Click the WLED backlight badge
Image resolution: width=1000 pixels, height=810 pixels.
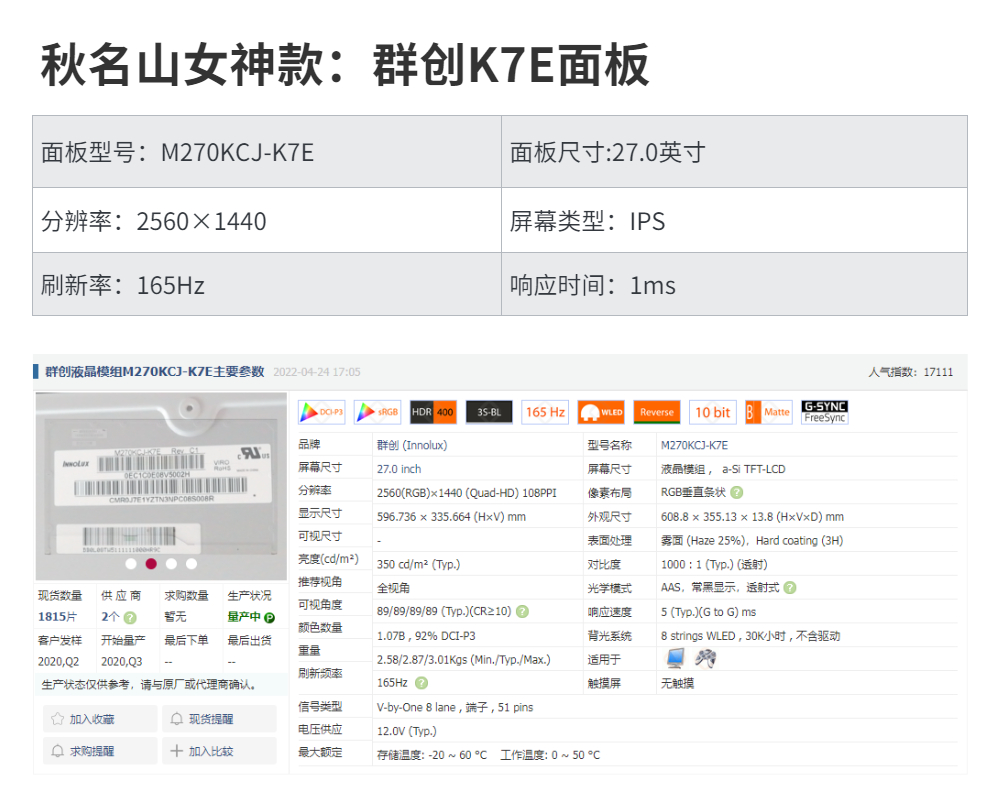[601, 412]
